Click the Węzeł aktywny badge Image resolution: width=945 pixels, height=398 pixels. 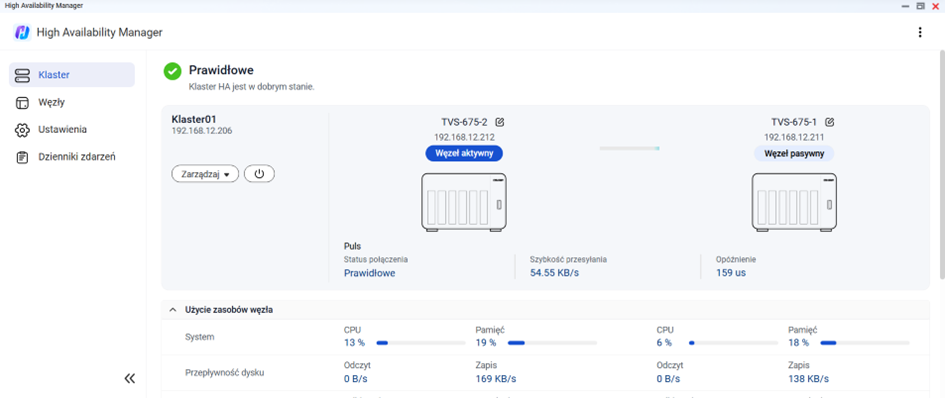(464, 153)
